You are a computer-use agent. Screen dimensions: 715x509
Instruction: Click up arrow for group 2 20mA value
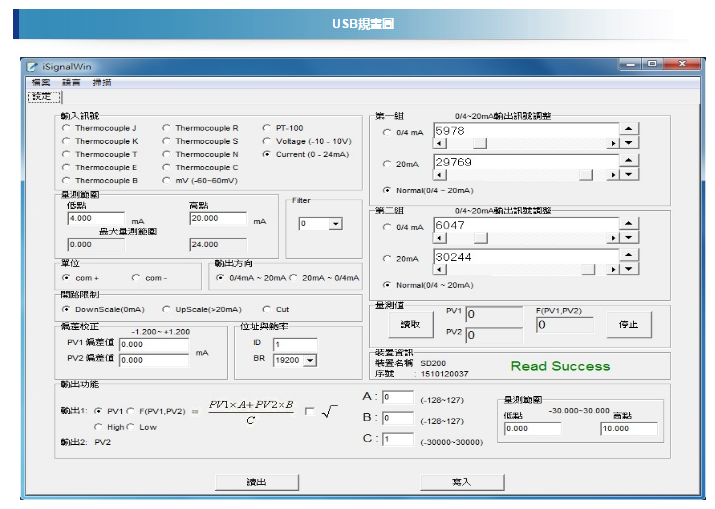coord(628,254)
